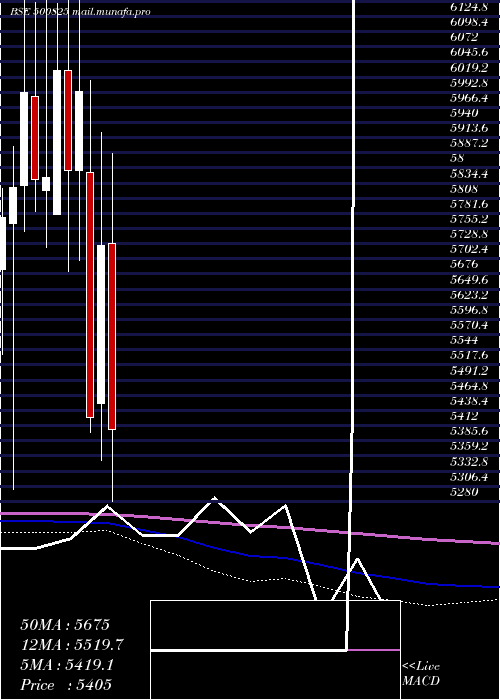
Task: Click the 5992.8 price axis label
Action: (469, 83)
